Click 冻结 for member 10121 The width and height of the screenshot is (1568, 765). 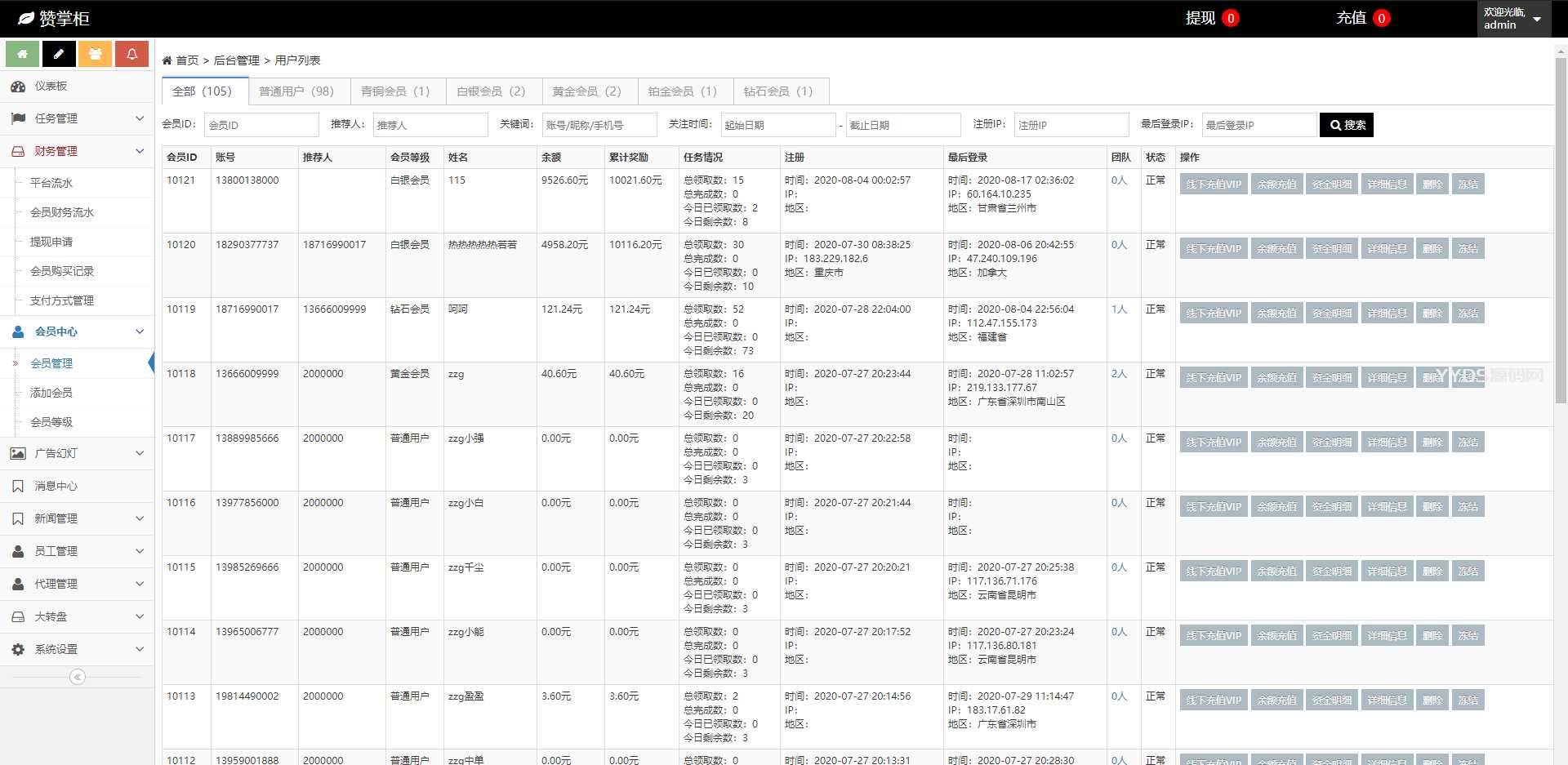1468,185
